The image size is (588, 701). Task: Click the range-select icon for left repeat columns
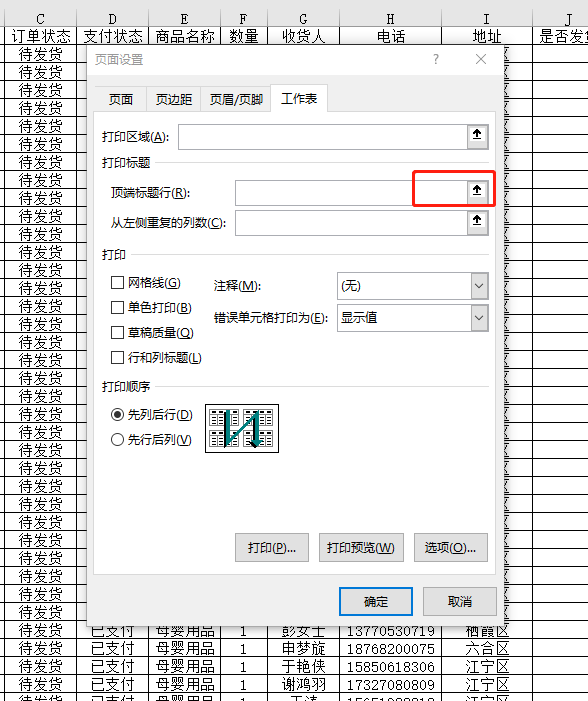click(477, 222)
